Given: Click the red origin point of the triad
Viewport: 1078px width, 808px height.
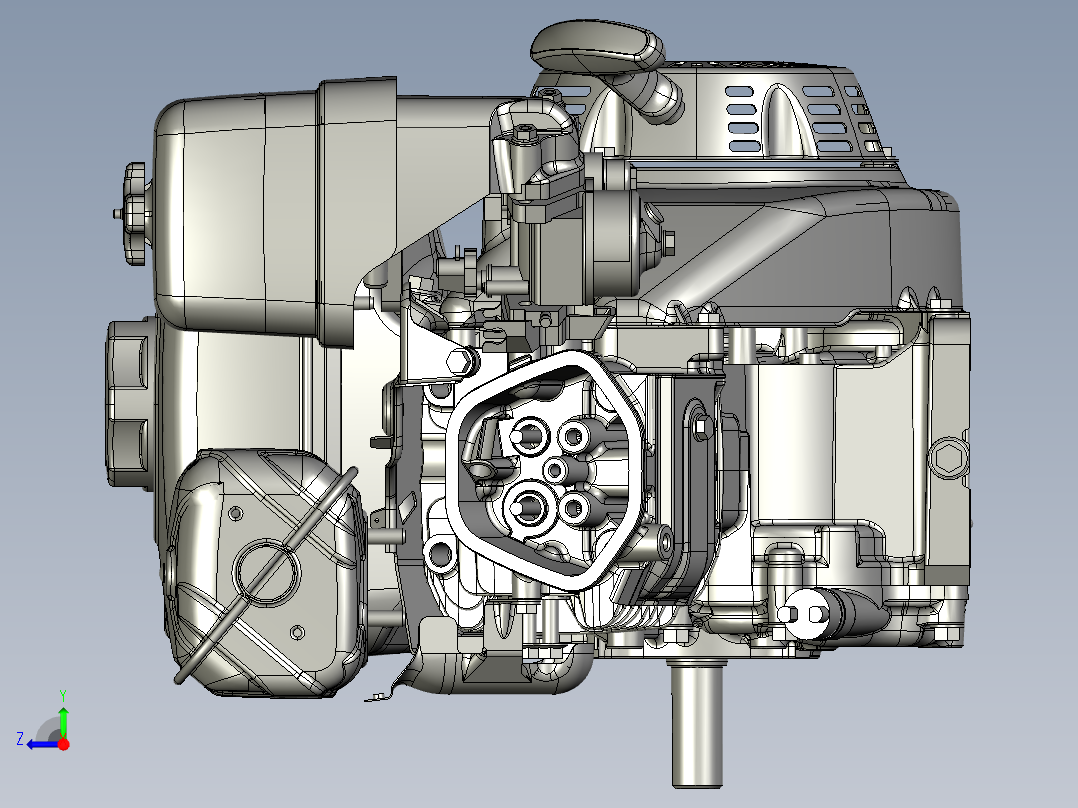Looking at the screenshot, I should click(63, 743).
